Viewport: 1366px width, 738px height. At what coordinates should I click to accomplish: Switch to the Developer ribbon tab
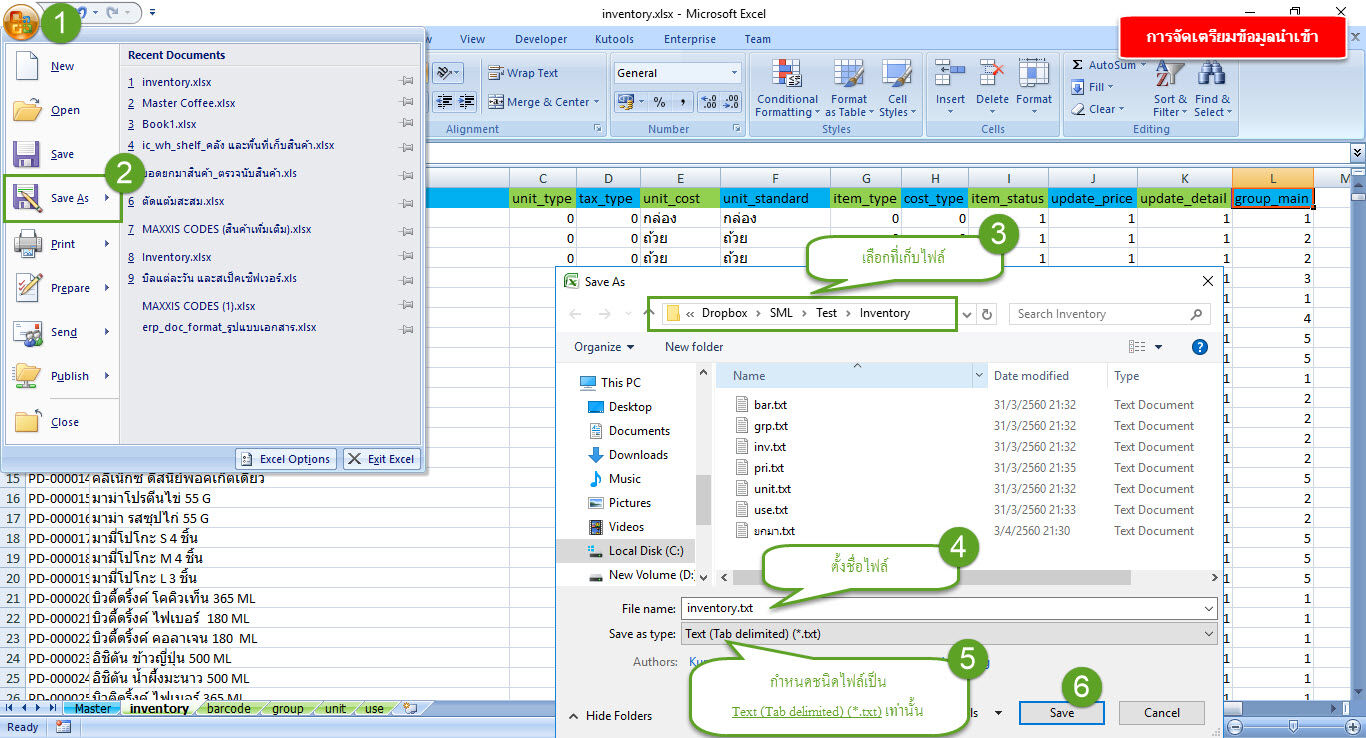541,39
